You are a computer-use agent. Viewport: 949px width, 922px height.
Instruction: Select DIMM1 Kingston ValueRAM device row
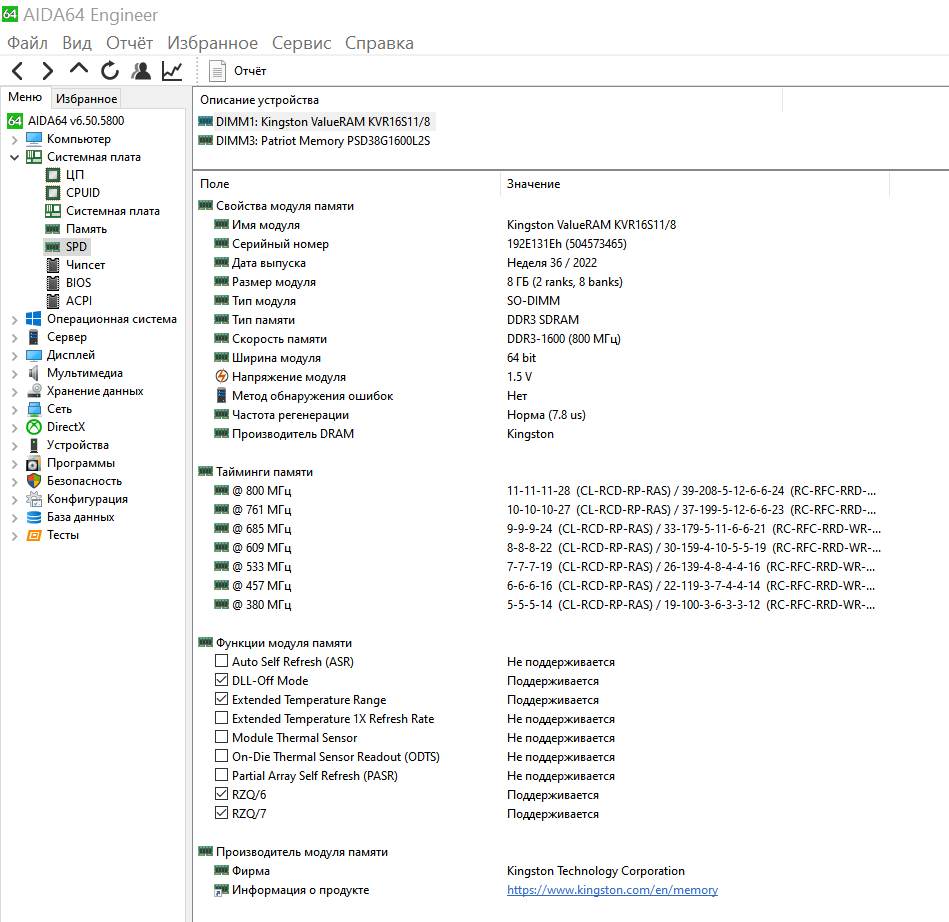point(315,122)
